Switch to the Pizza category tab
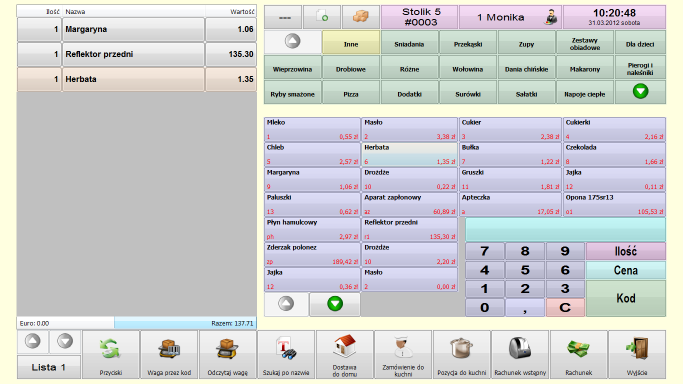 click(x=351, y=94)
